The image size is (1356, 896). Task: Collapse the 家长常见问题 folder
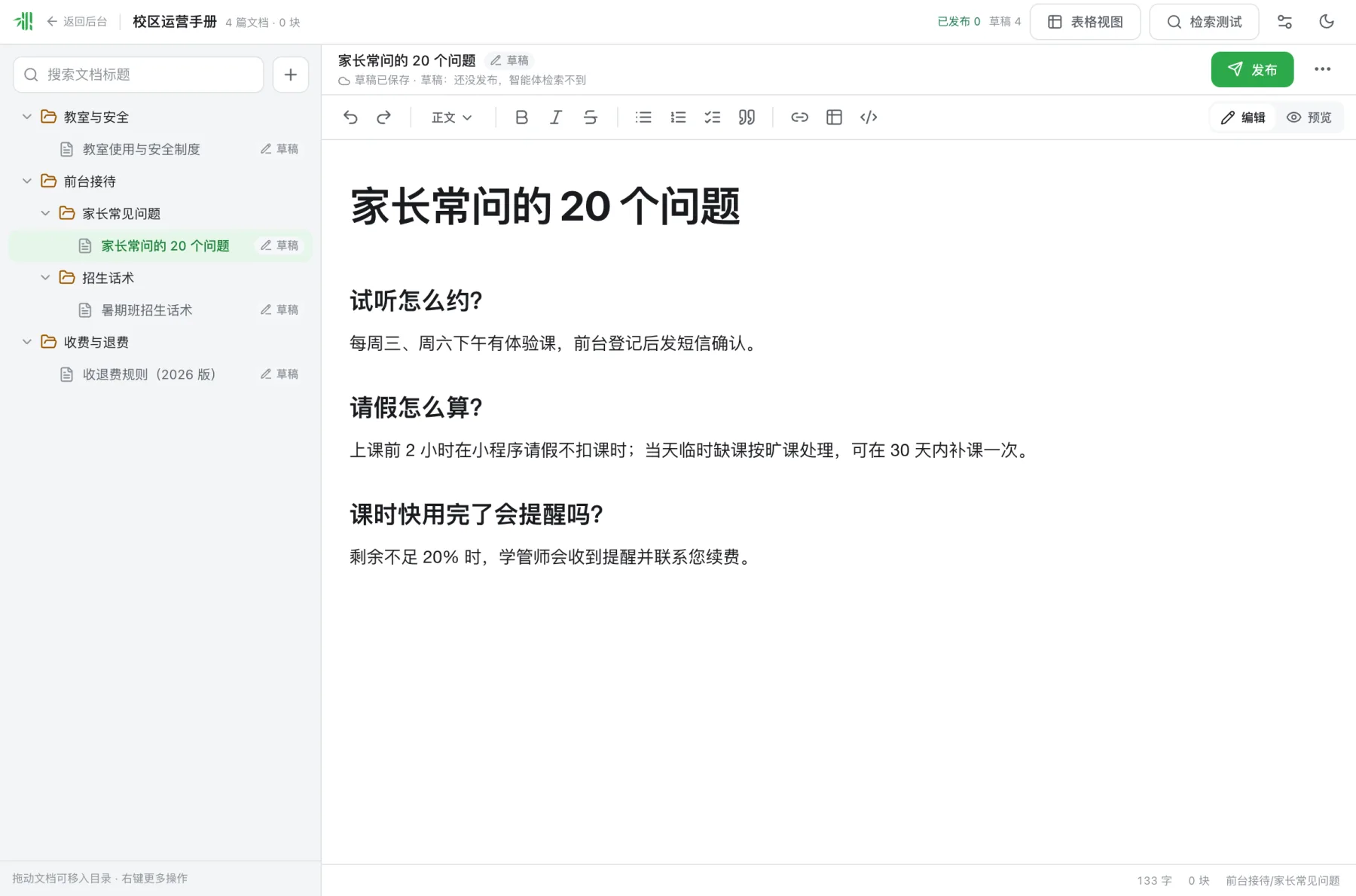(45, 213)
